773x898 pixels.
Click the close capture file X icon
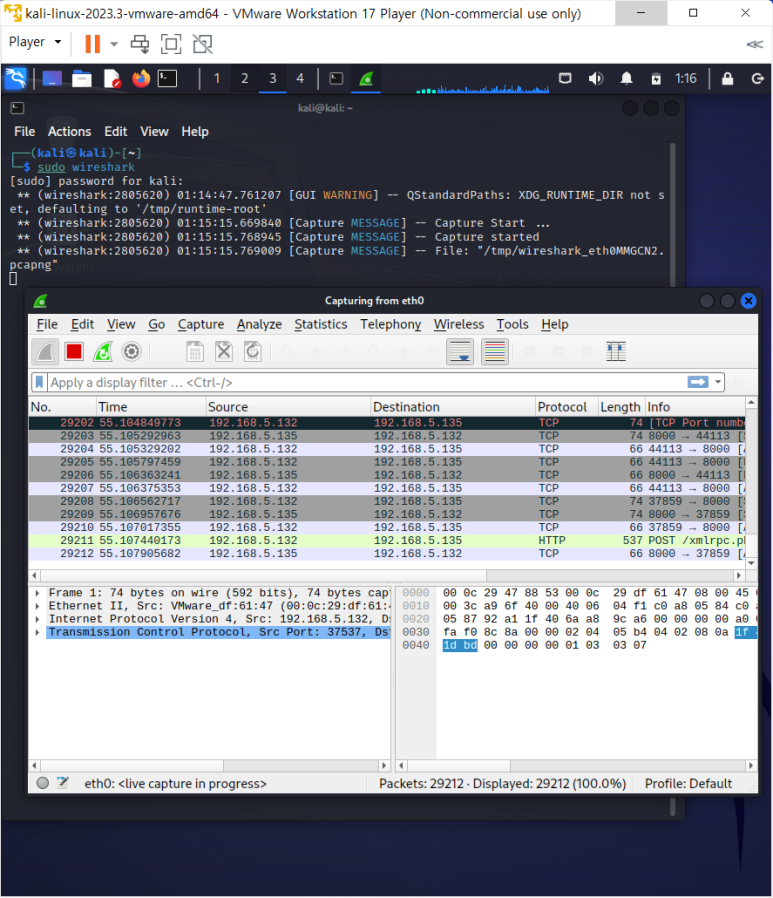223,352
